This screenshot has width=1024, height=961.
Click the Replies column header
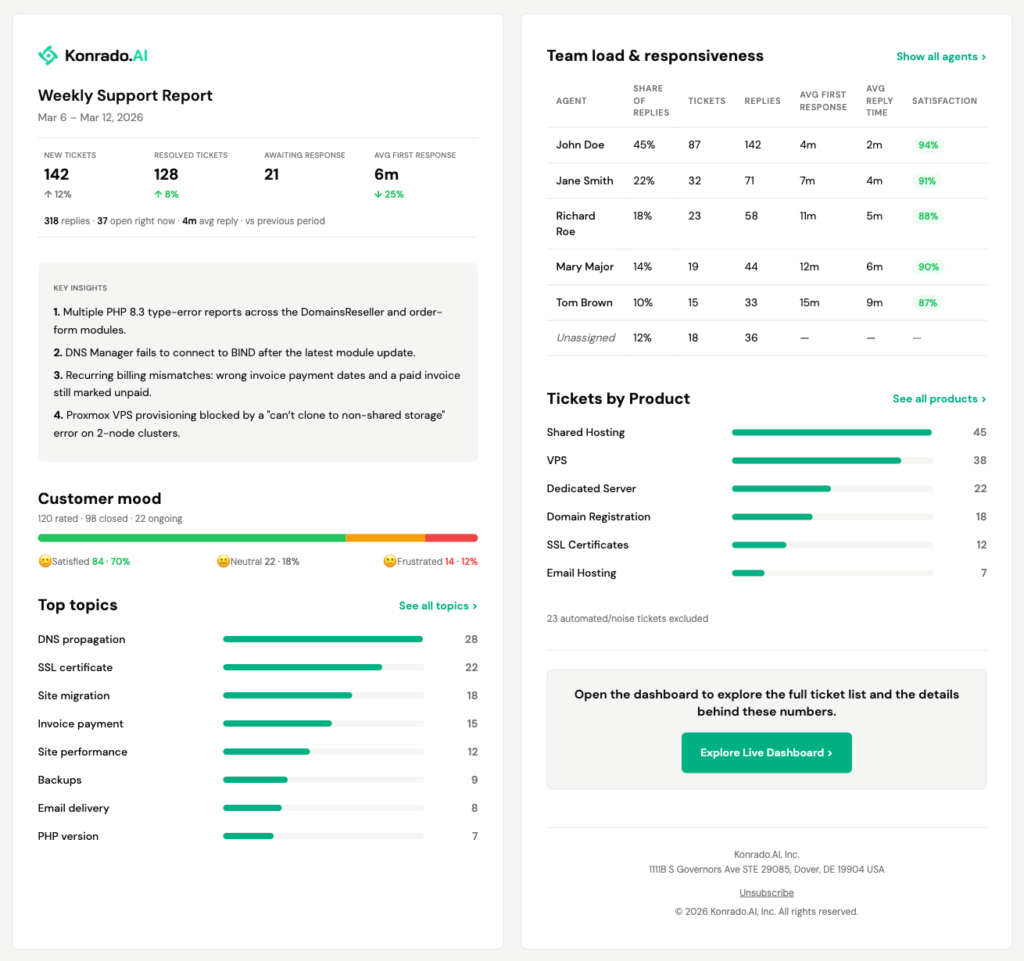[762, 101]
